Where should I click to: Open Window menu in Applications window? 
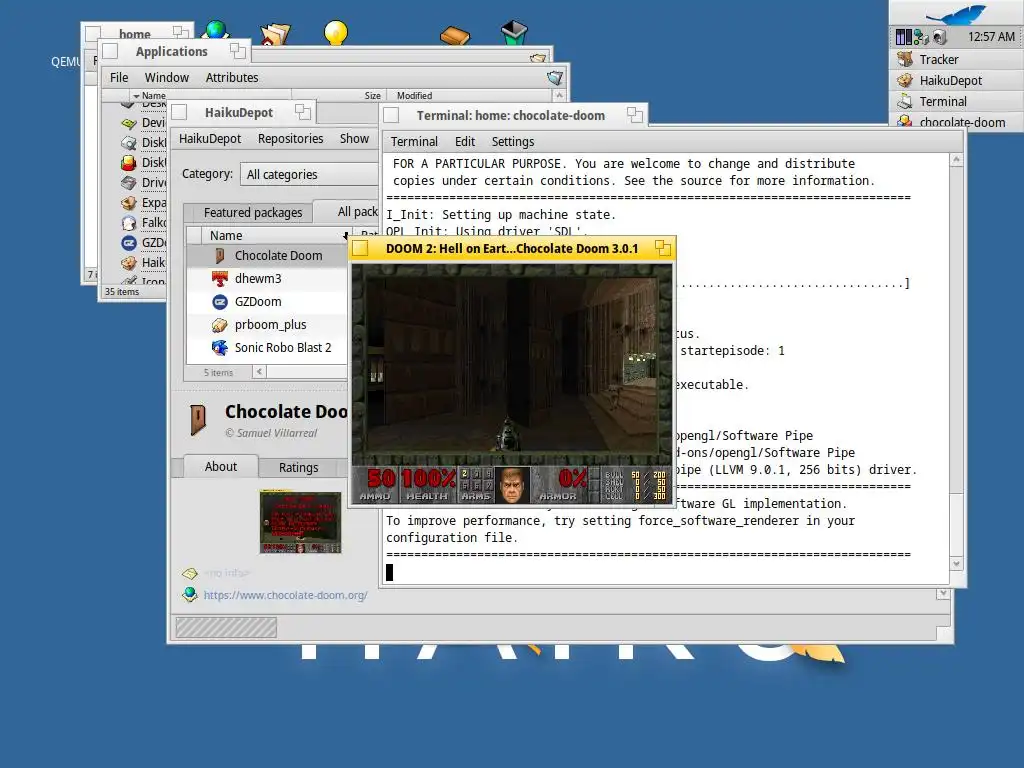[167, 78]
